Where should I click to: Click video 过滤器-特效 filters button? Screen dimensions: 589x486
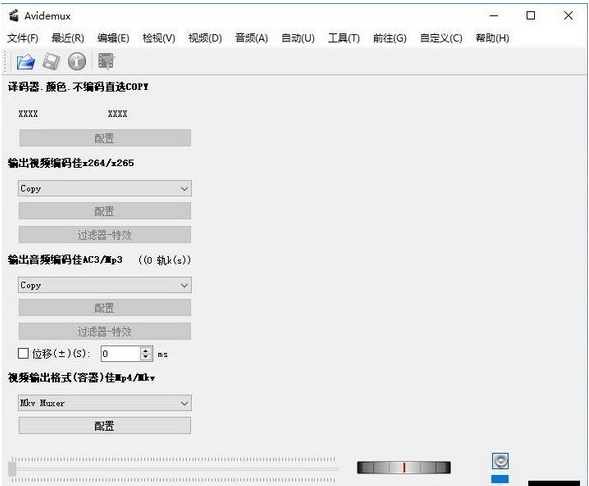(x=105, y=235)
